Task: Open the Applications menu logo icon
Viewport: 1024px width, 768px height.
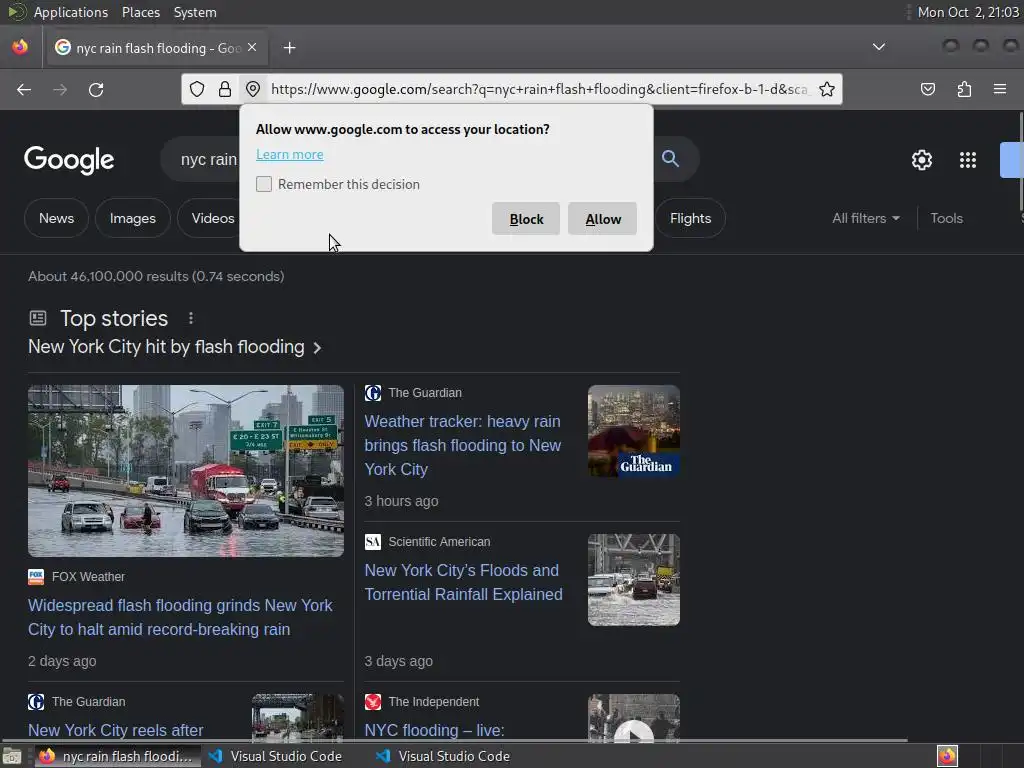Action: [x=16, y=12]
